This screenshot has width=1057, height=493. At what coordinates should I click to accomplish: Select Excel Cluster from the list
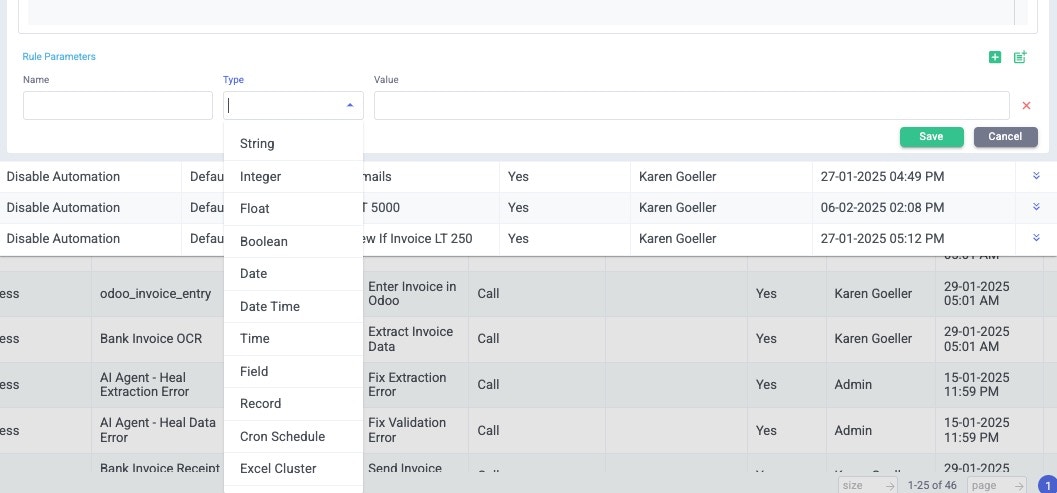pos(278,468)
